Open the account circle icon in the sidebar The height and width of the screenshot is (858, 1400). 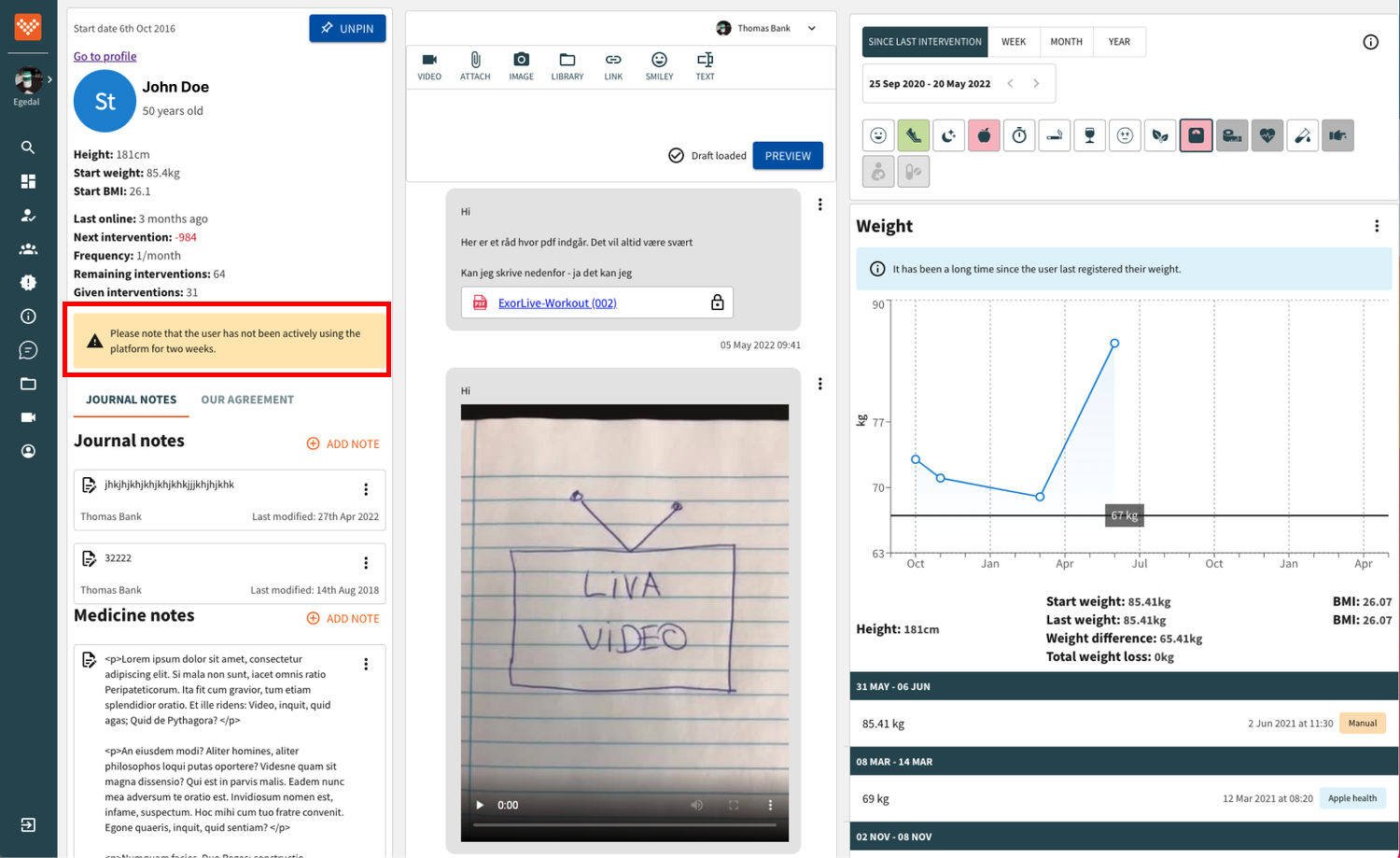click(x=28, y=451)
